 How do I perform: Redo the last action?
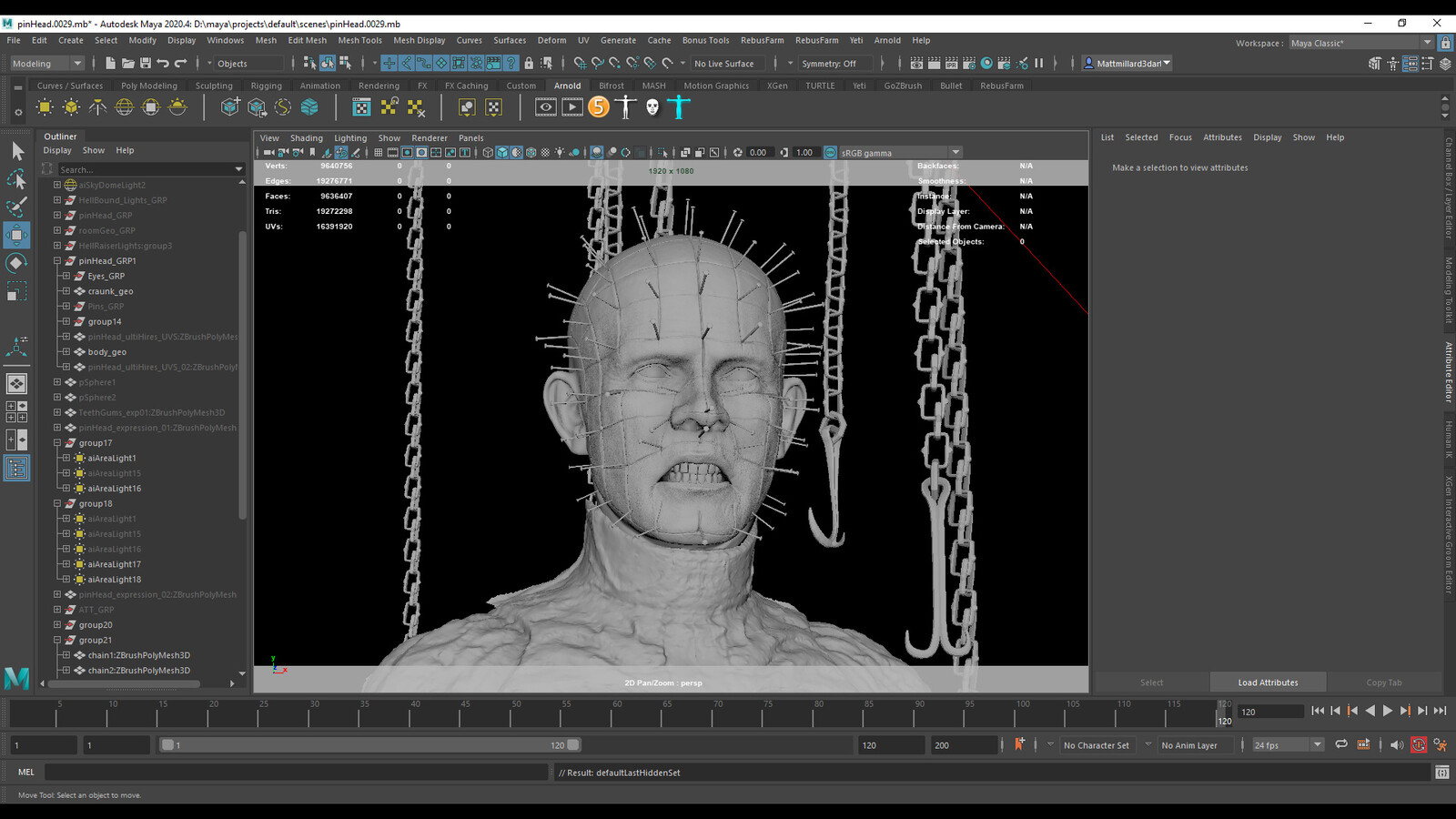pyautogui.click(x=180, y=63)
